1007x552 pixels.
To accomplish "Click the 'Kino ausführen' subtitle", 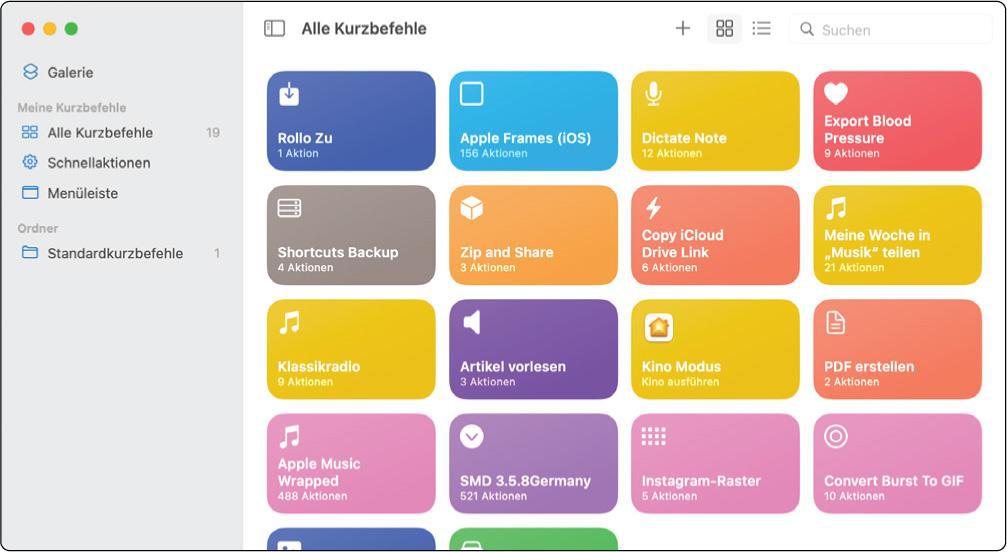I will pos(680,382).
